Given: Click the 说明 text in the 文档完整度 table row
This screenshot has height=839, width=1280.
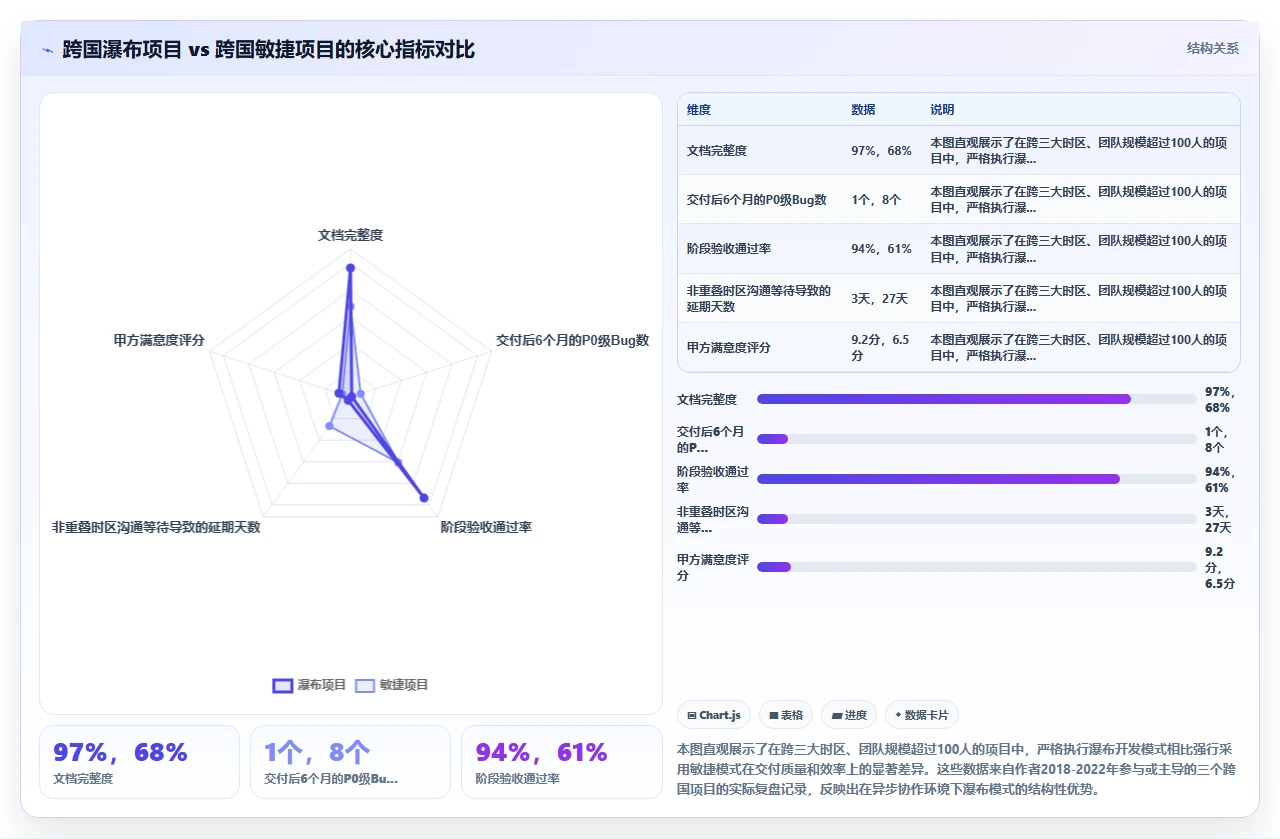Looking at the screenshot, I should tap(1078, 151).
